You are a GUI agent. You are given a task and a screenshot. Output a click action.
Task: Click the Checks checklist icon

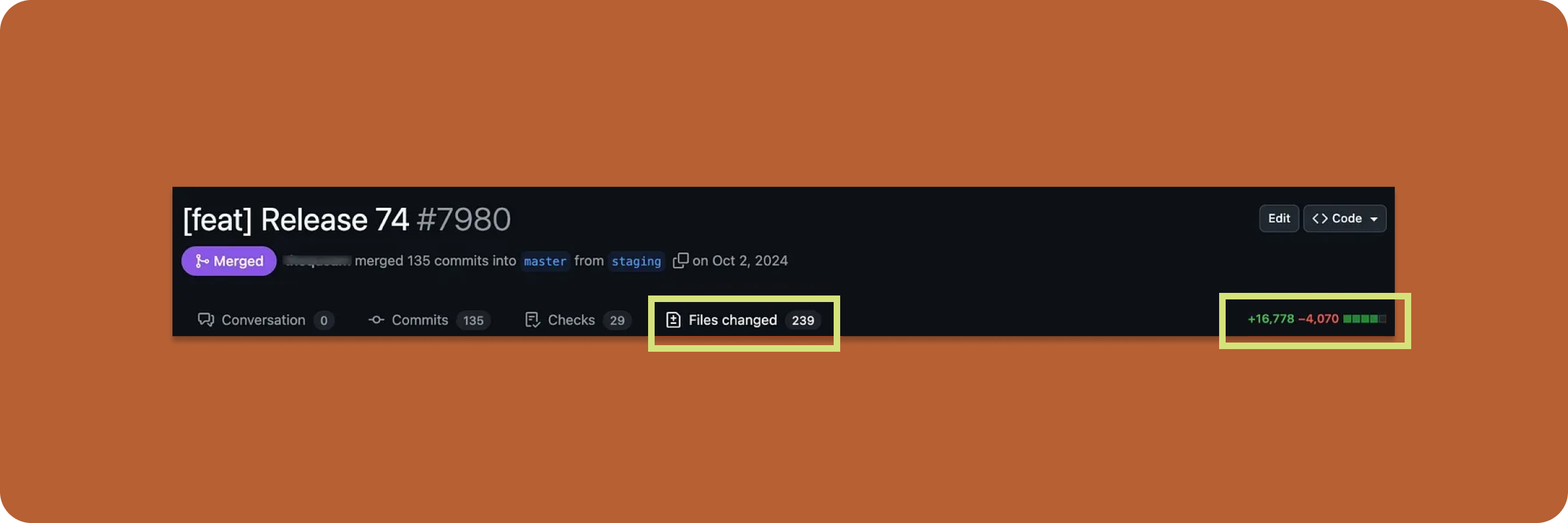pyautogui.click(x=532, y=320)
